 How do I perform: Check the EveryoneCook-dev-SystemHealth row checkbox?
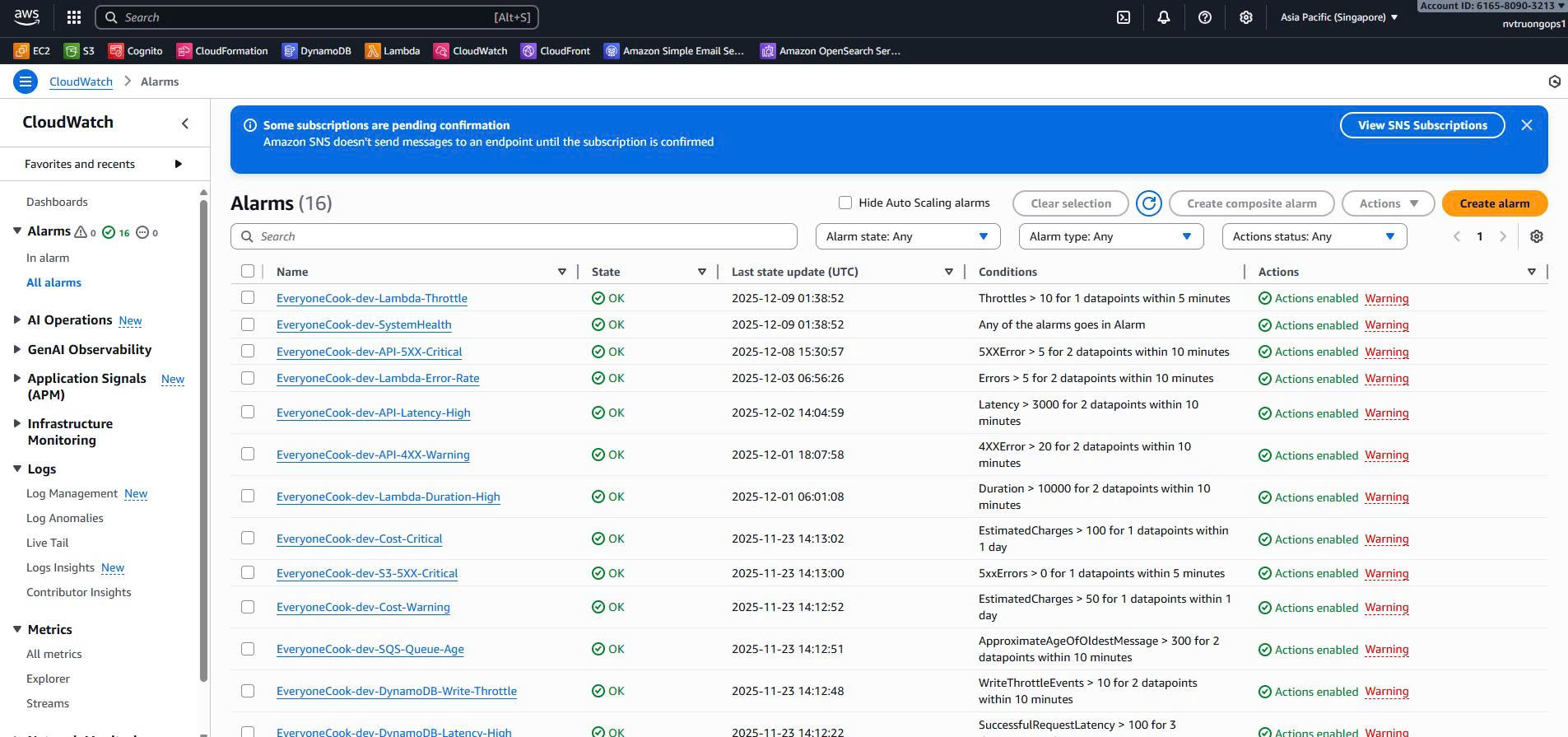248,324
